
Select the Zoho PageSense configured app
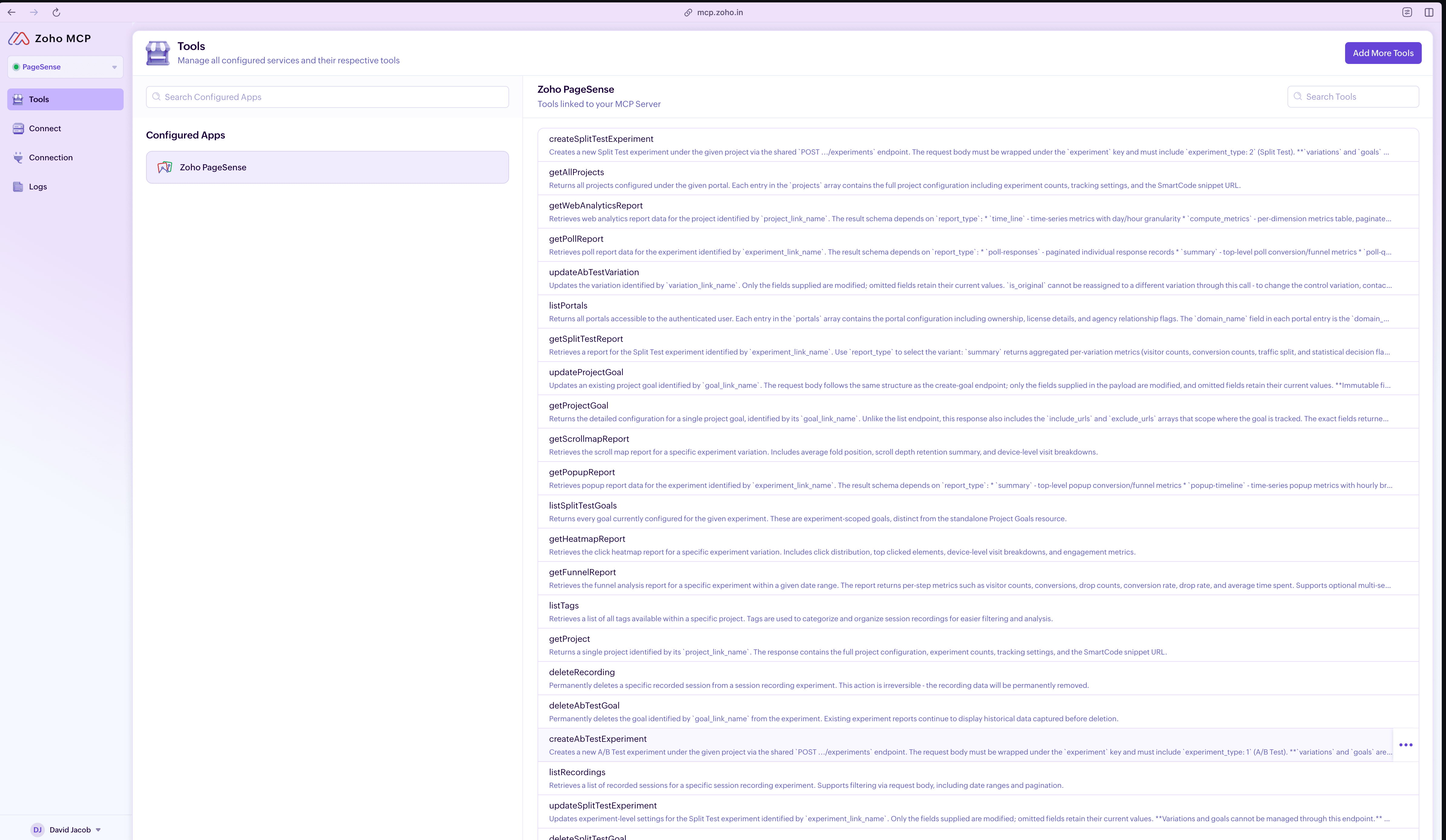[x=327, y=167]
